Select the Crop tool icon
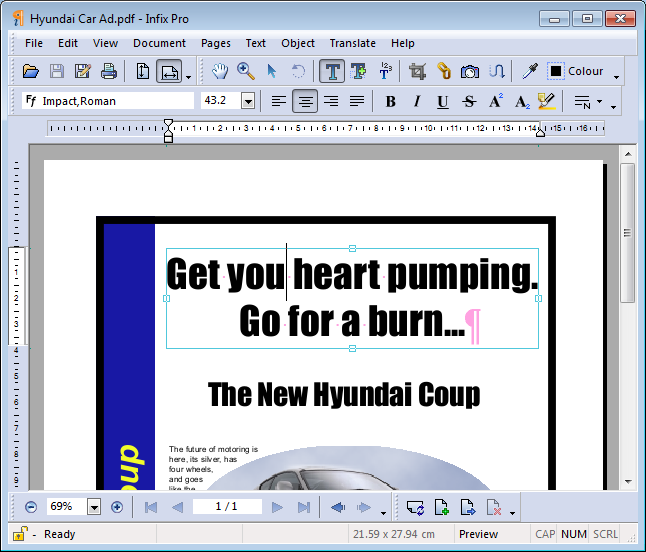 [x=417, y=71]
